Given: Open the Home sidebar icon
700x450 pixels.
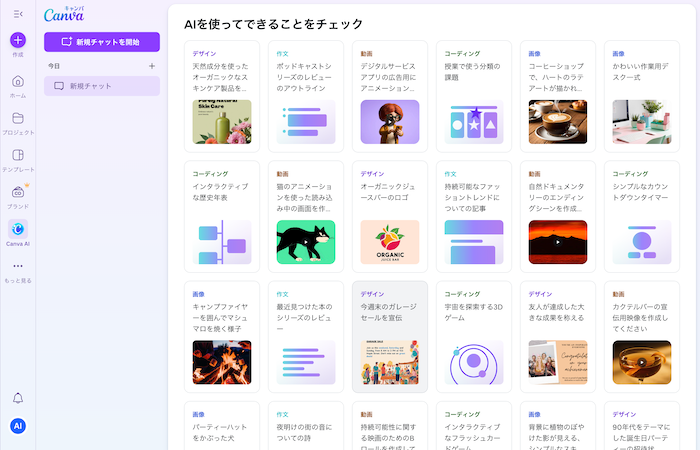Looking at the screenshot, I should 18,82.
